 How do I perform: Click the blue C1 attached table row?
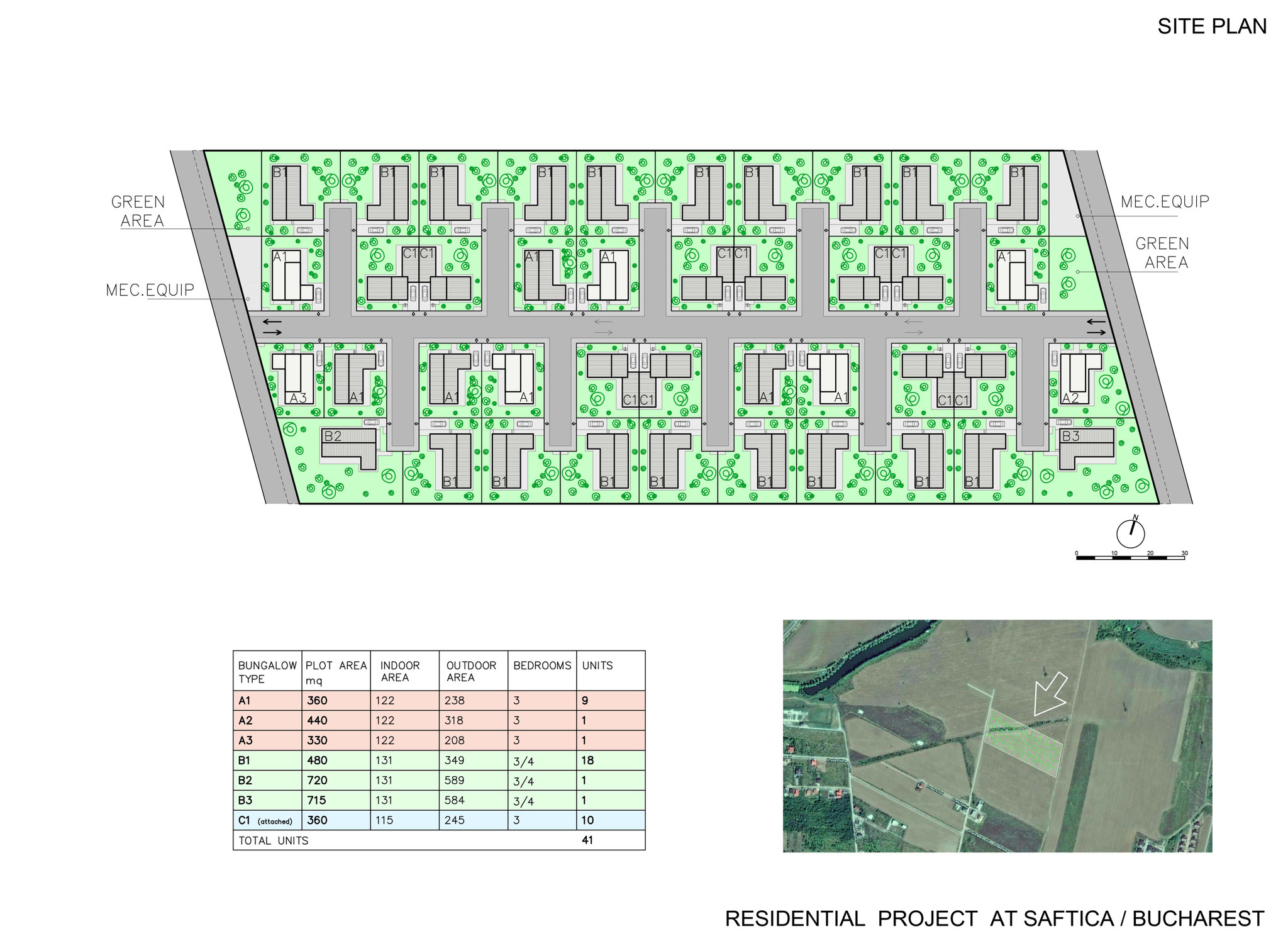438,820
